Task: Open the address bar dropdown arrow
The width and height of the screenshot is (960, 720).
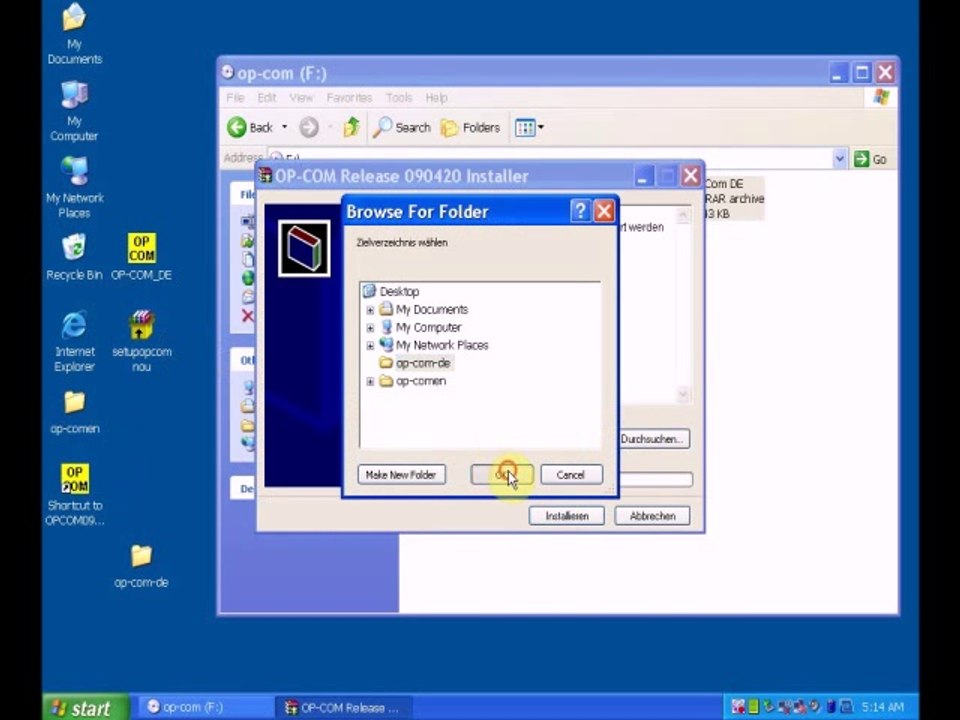Action: [x=839, y=159]
